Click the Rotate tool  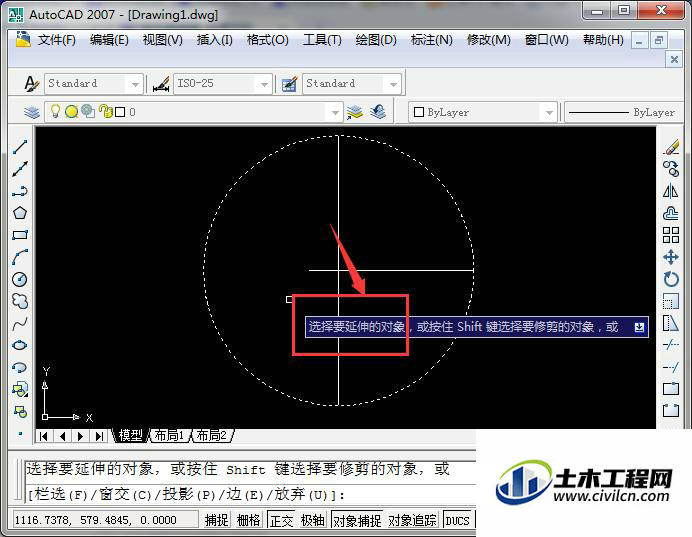pos(671,279)
